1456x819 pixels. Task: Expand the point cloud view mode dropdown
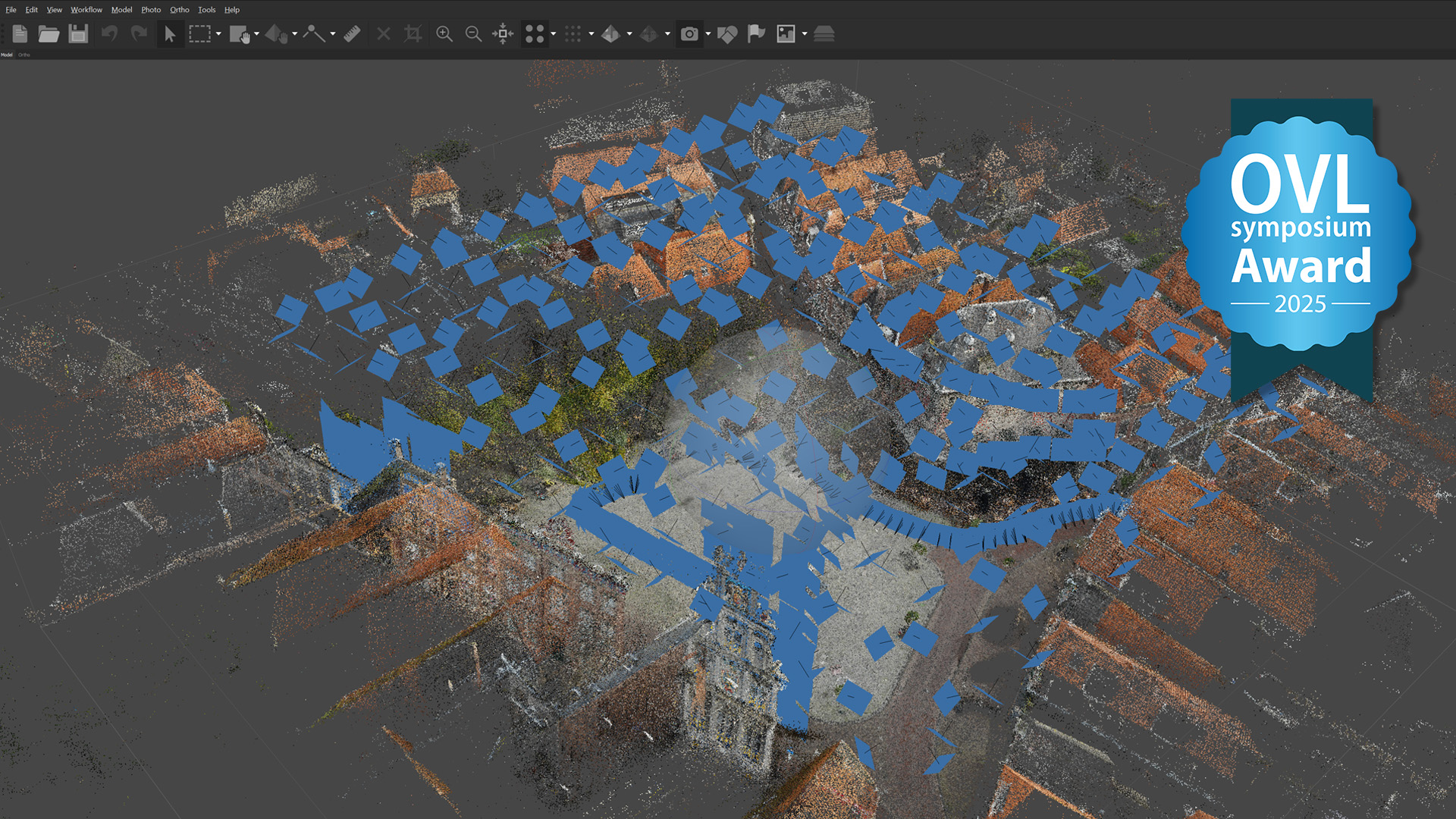point(553,33)
